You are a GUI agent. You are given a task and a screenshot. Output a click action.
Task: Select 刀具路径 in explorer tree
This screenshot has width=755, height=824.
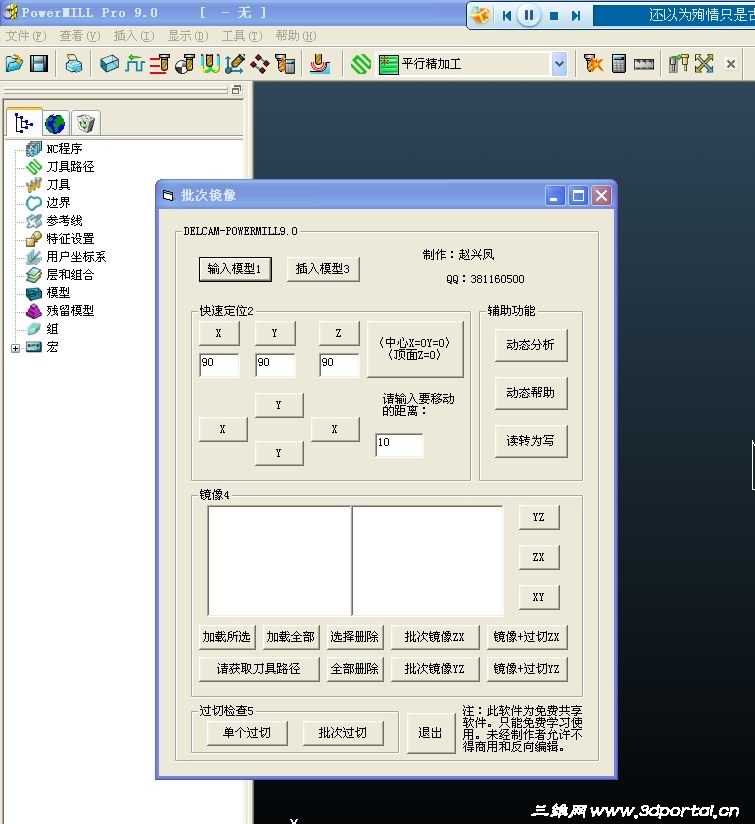point(70,167)
